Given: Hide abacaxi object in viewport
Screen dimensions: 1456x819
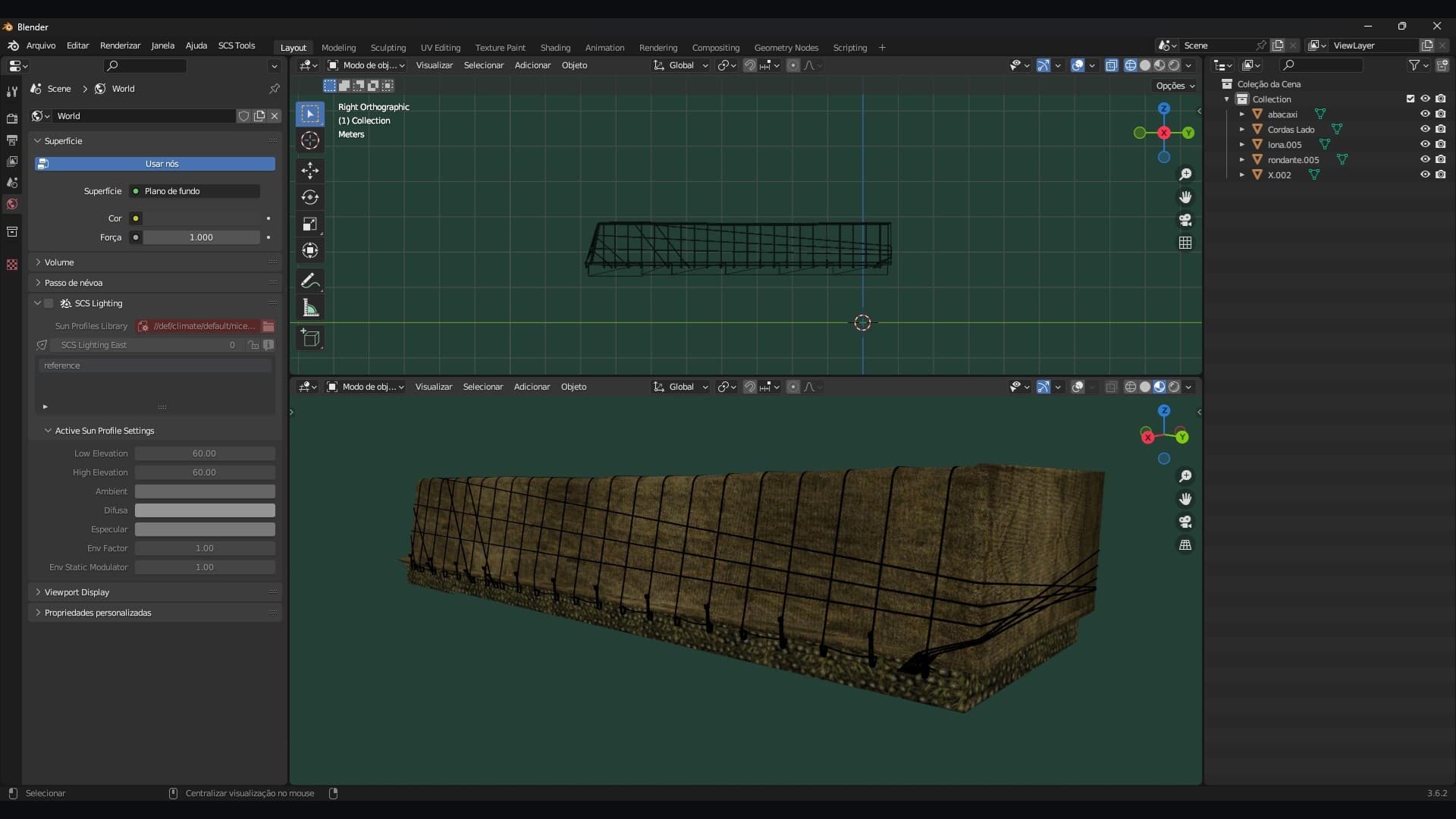Looking at the screenshot, I should click(x=1425, y=114).
